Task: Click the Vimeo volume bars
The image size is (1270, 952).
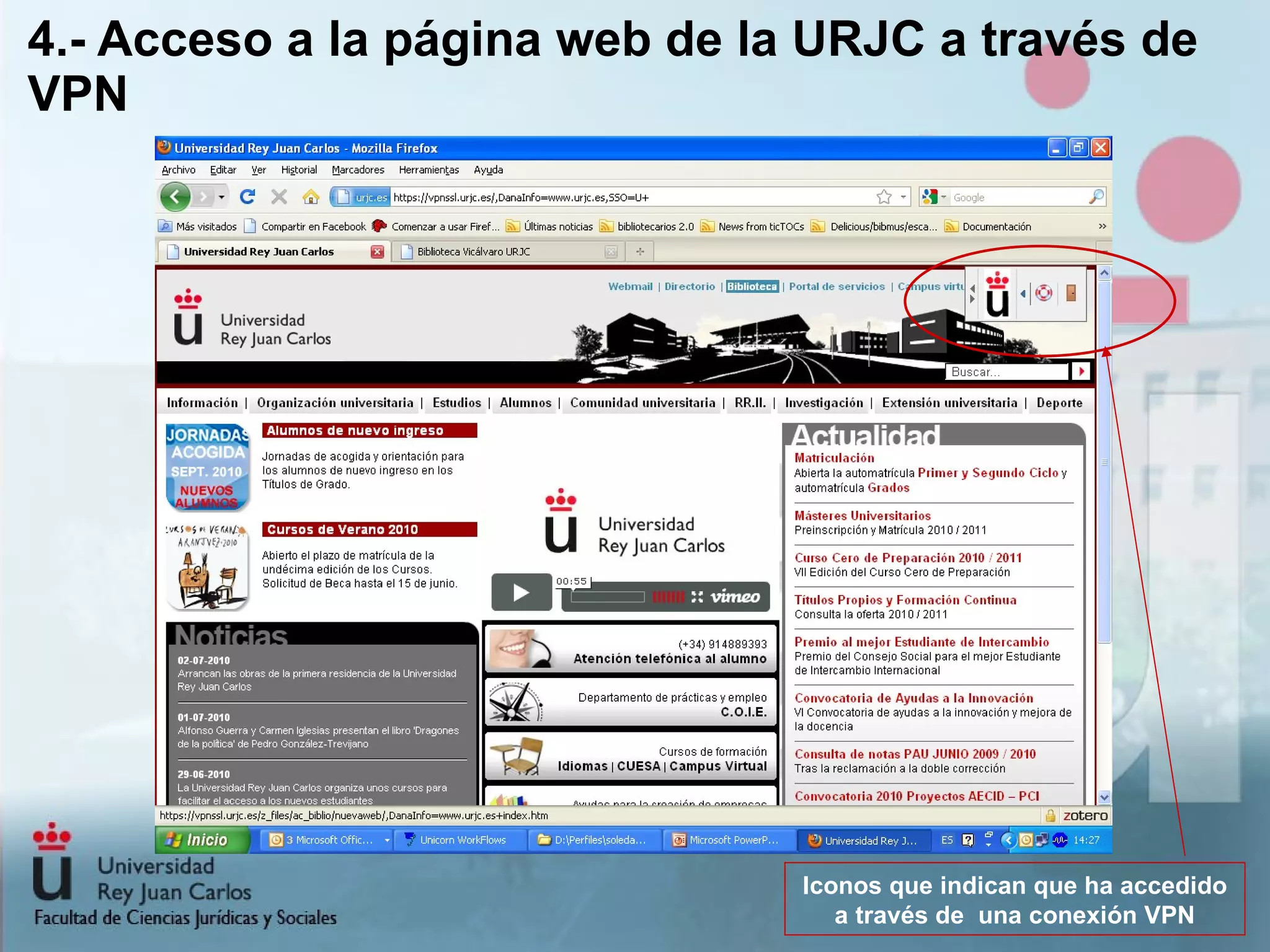Action: (668, 597)
